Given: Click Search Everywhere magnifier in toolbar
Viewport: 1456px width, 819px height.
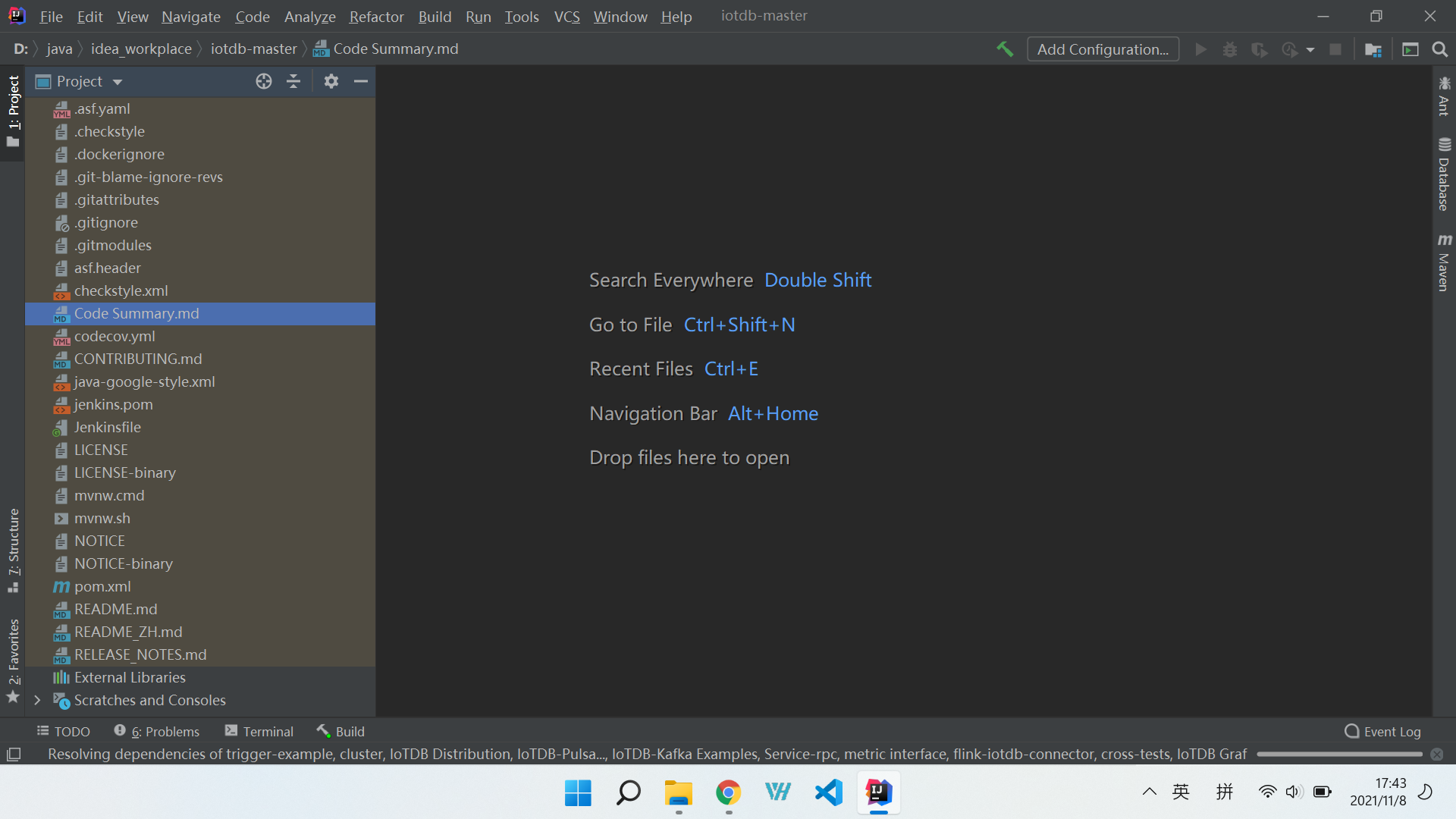Looking at the screenshot, I should pos(1439,49).
